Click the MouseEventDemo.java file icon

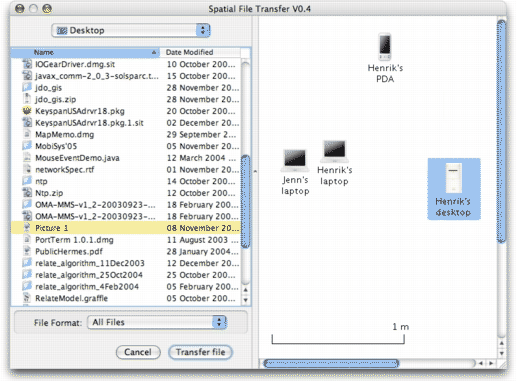[27, 157]
